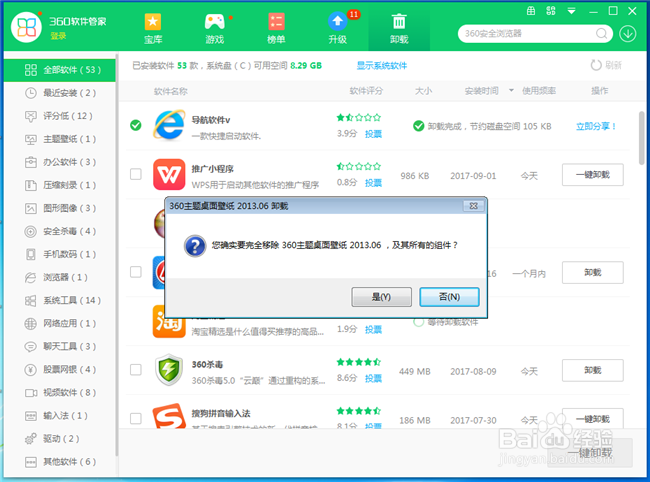Open the 游戏 games tab
Screen dimensions: 650x482
click(x=214, y=28)
